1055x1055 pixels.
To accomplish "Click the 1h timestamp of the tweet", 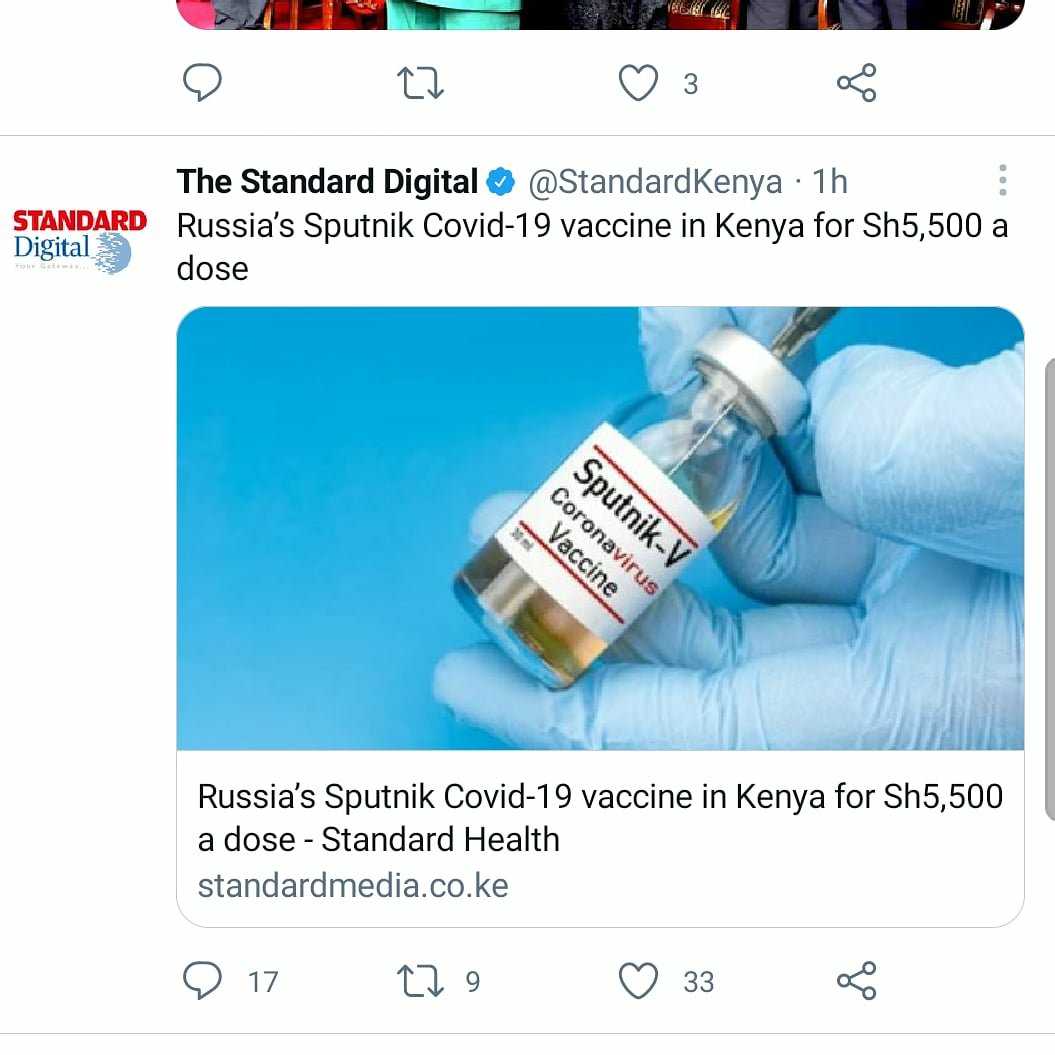I will 830,182.
